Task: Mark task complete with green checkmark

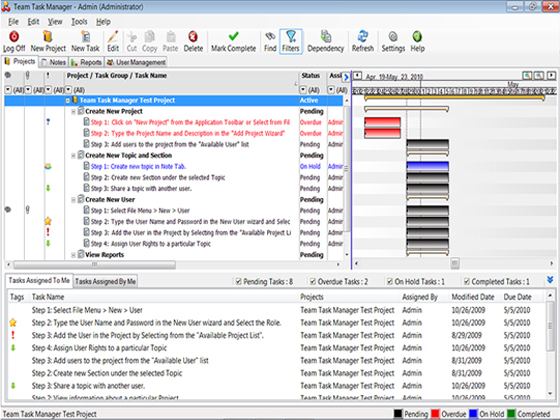Action: (233, 36)
